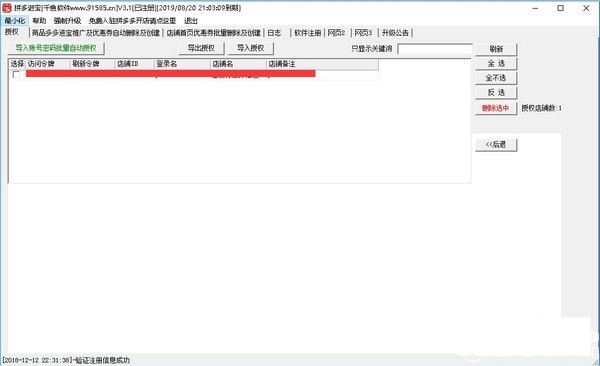The height and width of the screenshot is (366, 600).
Task: Click the 店铺ID column header
Action: point(134,64)
